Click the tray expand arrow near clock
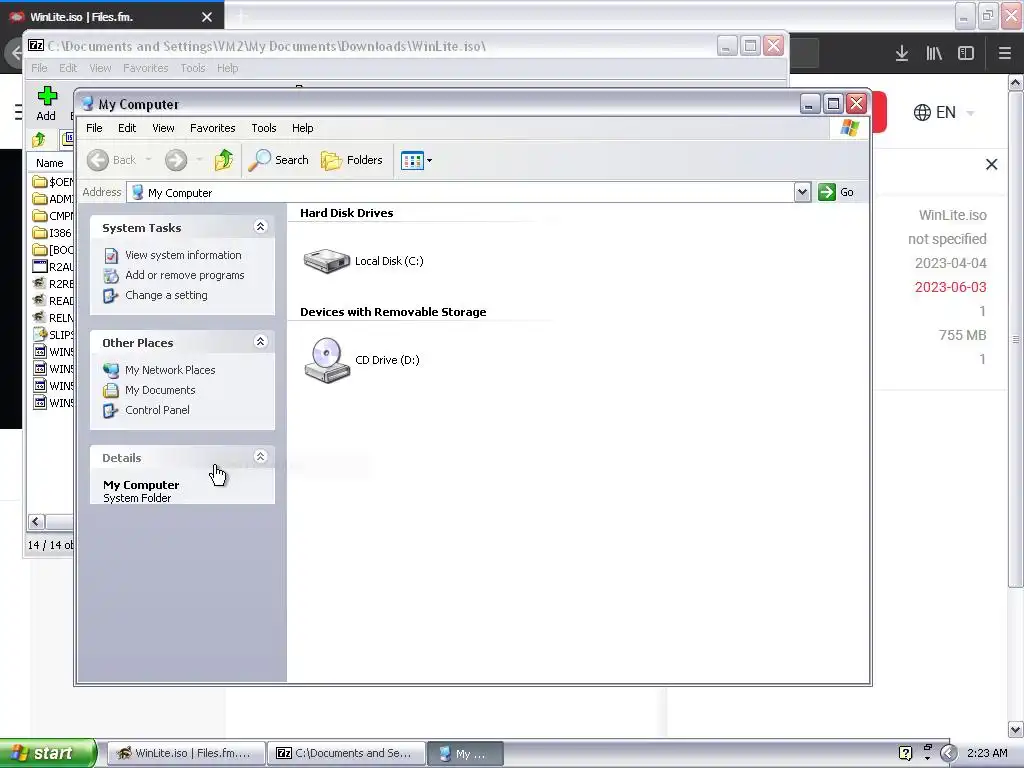The width and height of the screenshot is (1024, 768). tap(948, 753)
